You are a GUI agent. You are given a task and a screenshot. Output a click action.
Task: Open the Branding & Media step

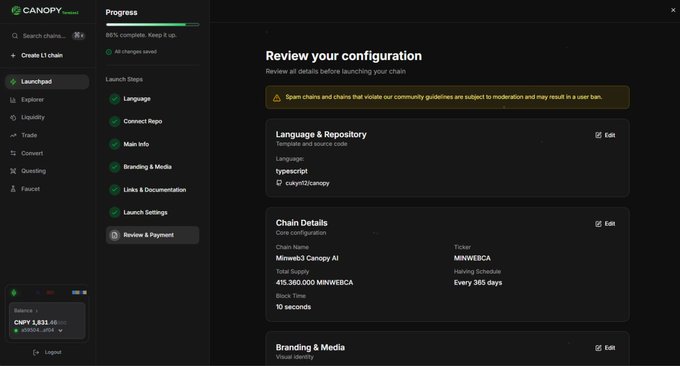(x=147, y=167)
